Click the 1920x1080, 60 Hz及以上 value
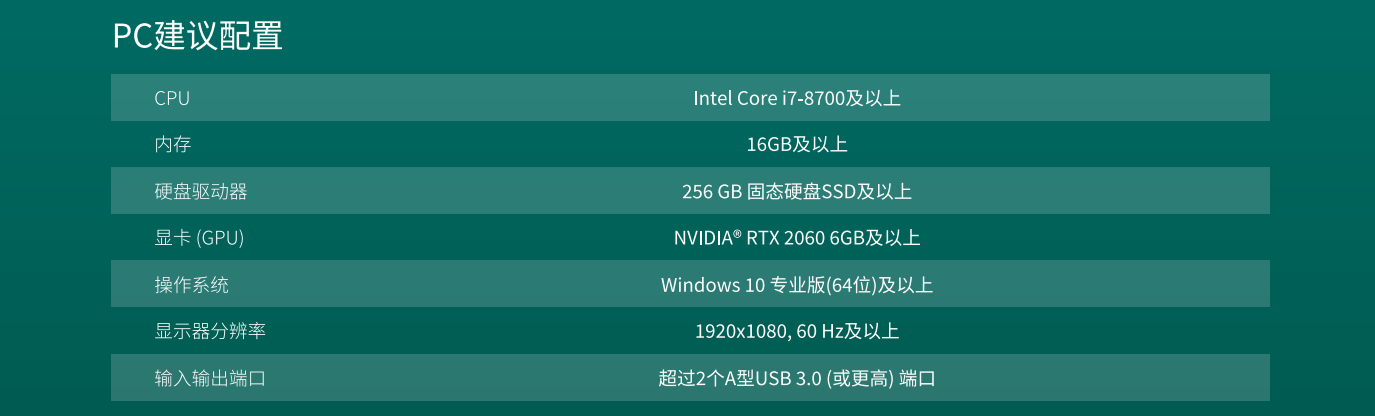This screenshot has height=416, width=1375. click(797, 331)
